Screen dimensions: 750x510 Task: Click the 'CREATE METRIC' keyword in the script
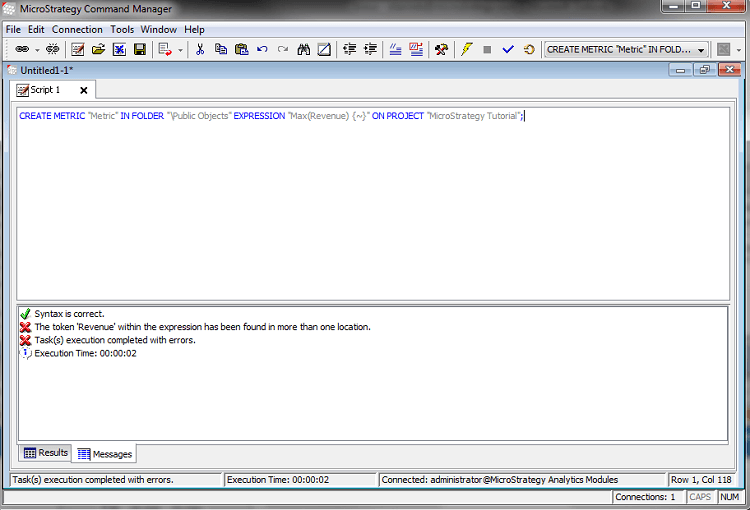52,116
